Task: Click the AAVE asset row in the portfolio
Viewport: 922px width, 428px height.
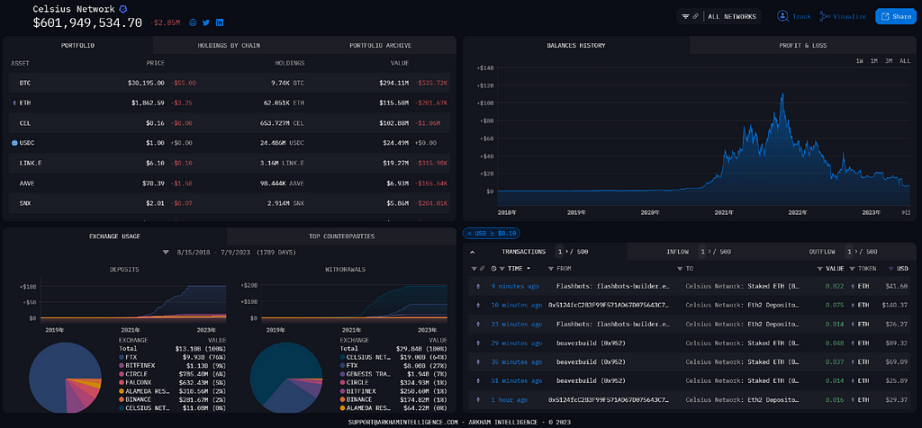Action: (230, 183)
